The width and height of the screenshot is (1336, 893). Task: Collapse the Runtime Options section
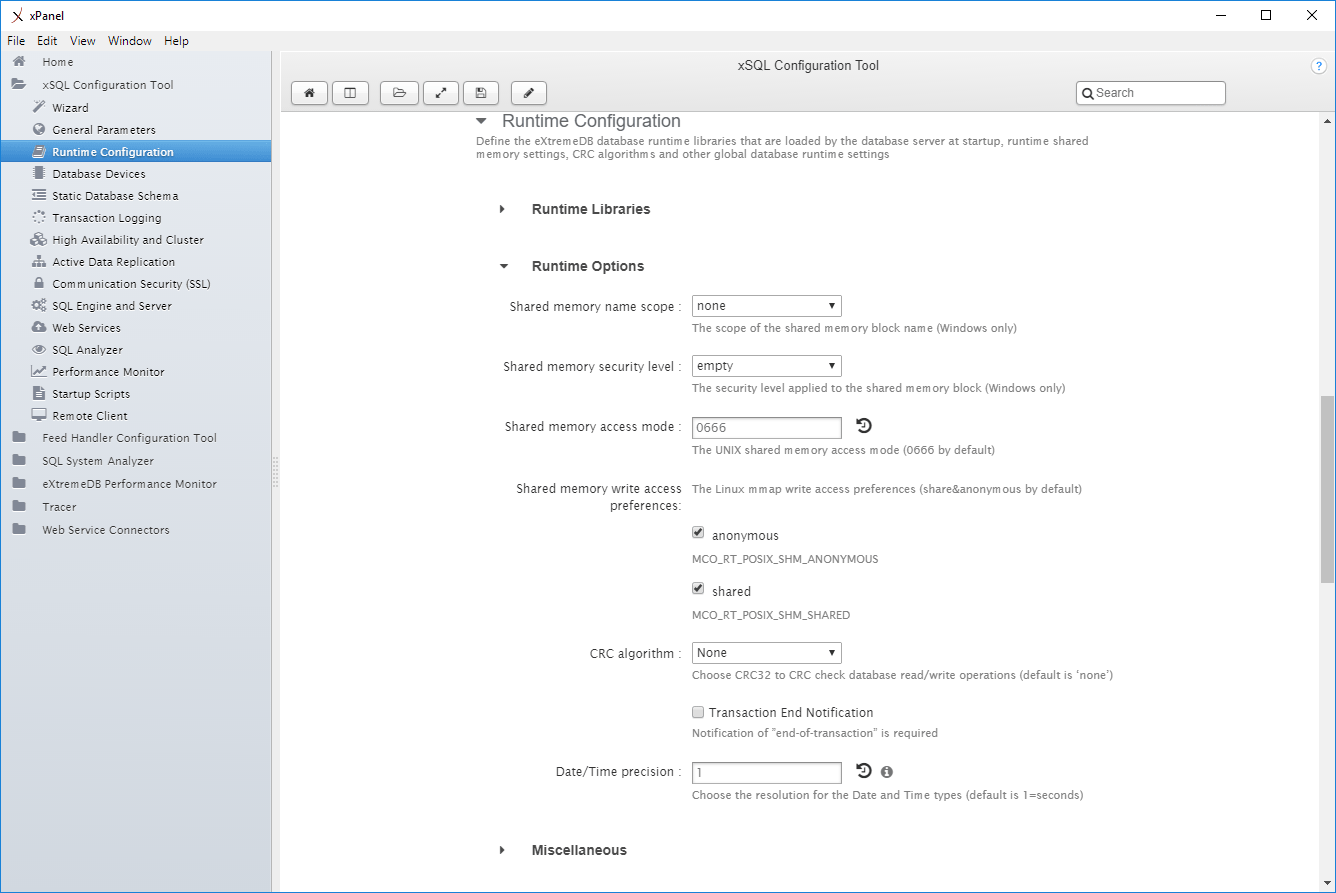(x=505, y=267)
